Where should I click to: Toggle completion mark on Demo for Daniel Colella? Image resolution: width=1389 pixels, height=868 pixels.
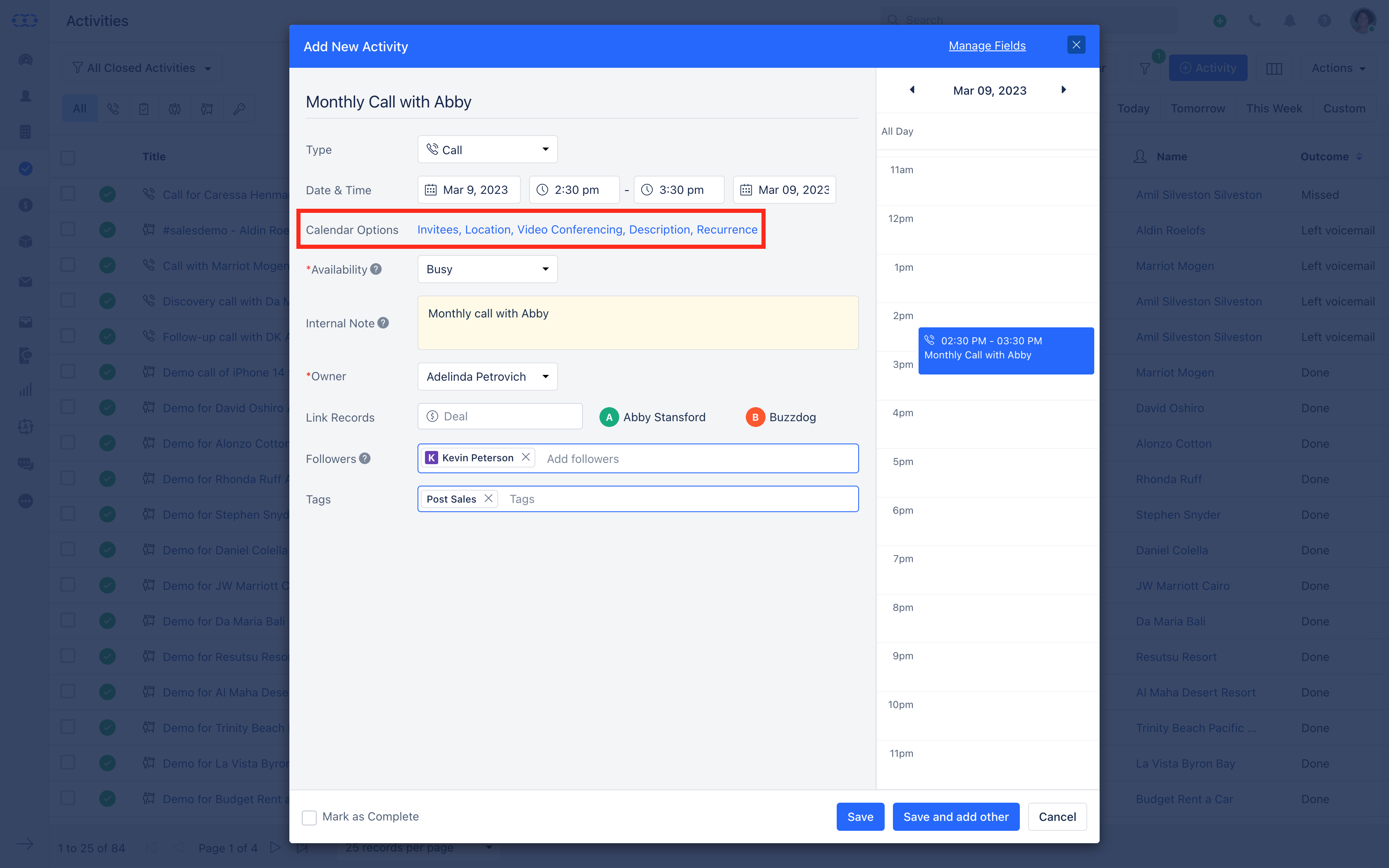point(107,549)
